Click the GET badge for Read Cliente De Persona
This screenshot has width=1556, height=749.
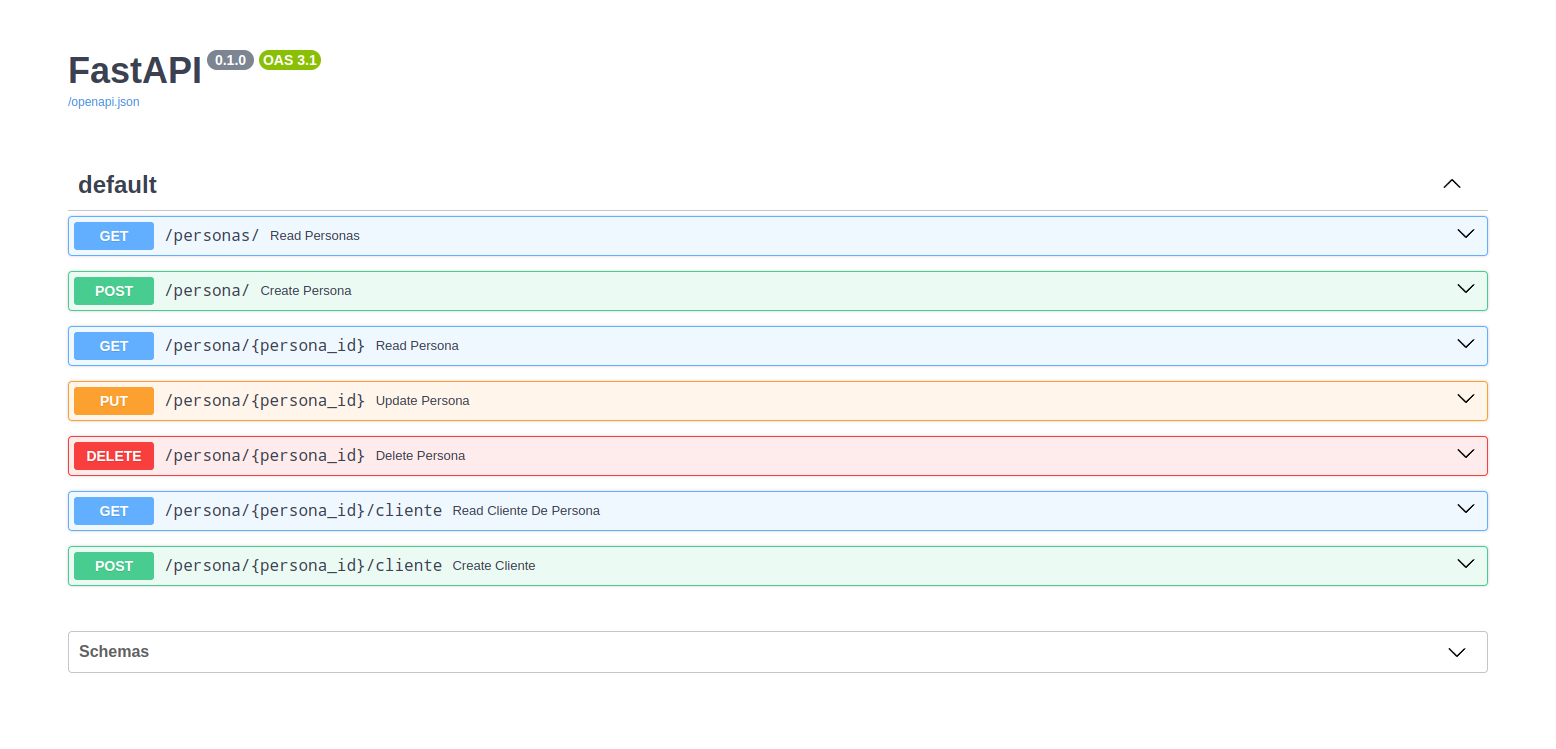point(114,511)
